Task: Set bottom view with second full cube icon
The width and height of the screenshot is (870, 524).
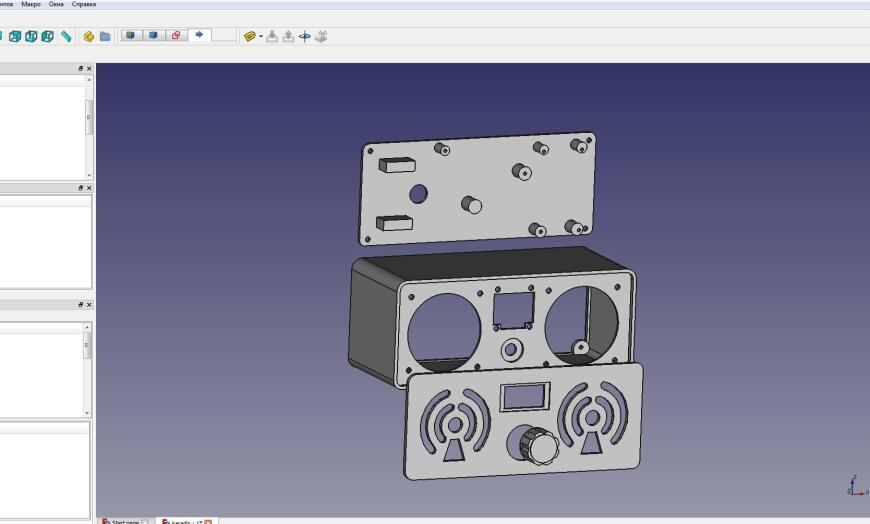Action: (x=31, y=36)
